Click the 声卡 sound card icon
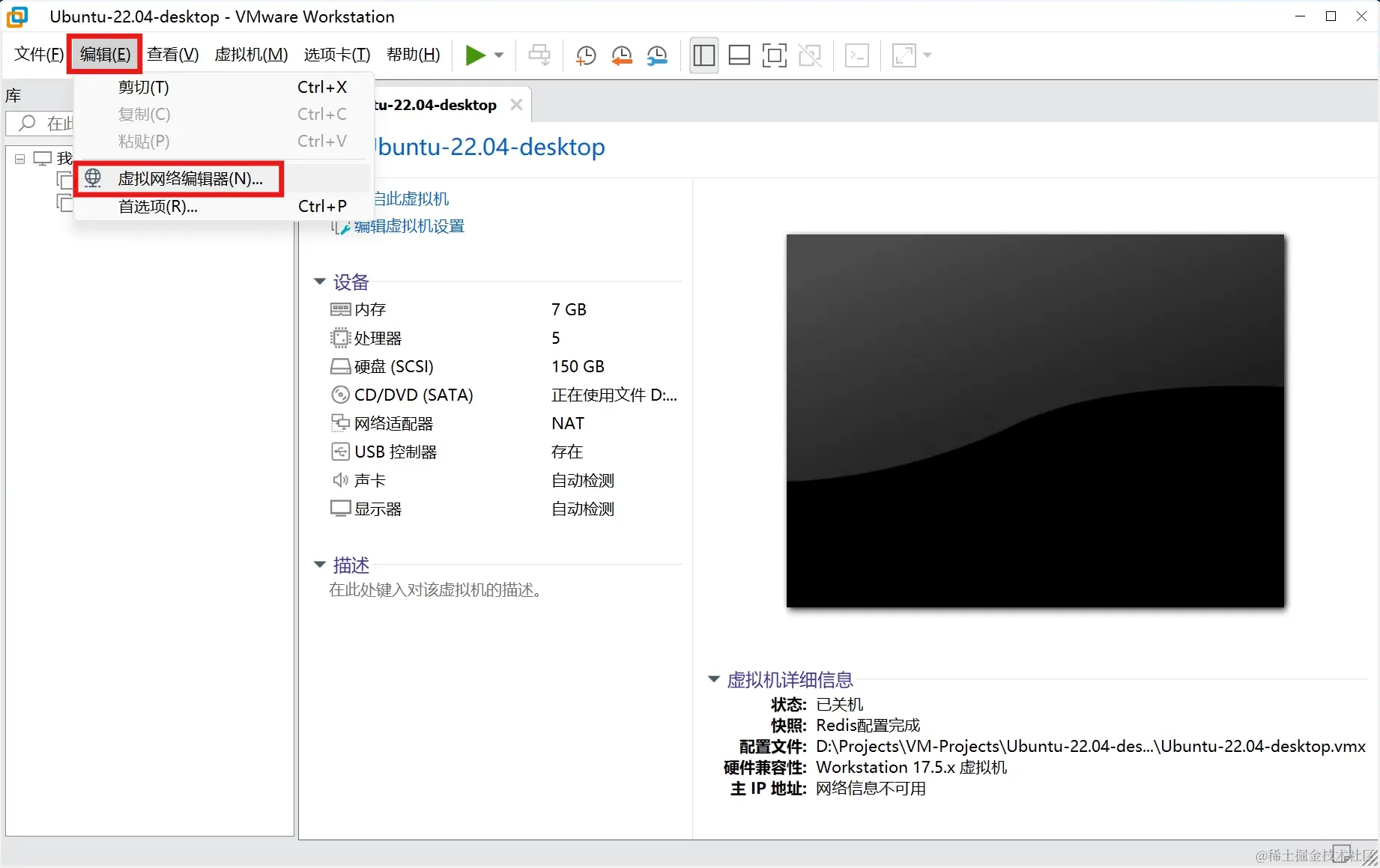 (340, 480)
